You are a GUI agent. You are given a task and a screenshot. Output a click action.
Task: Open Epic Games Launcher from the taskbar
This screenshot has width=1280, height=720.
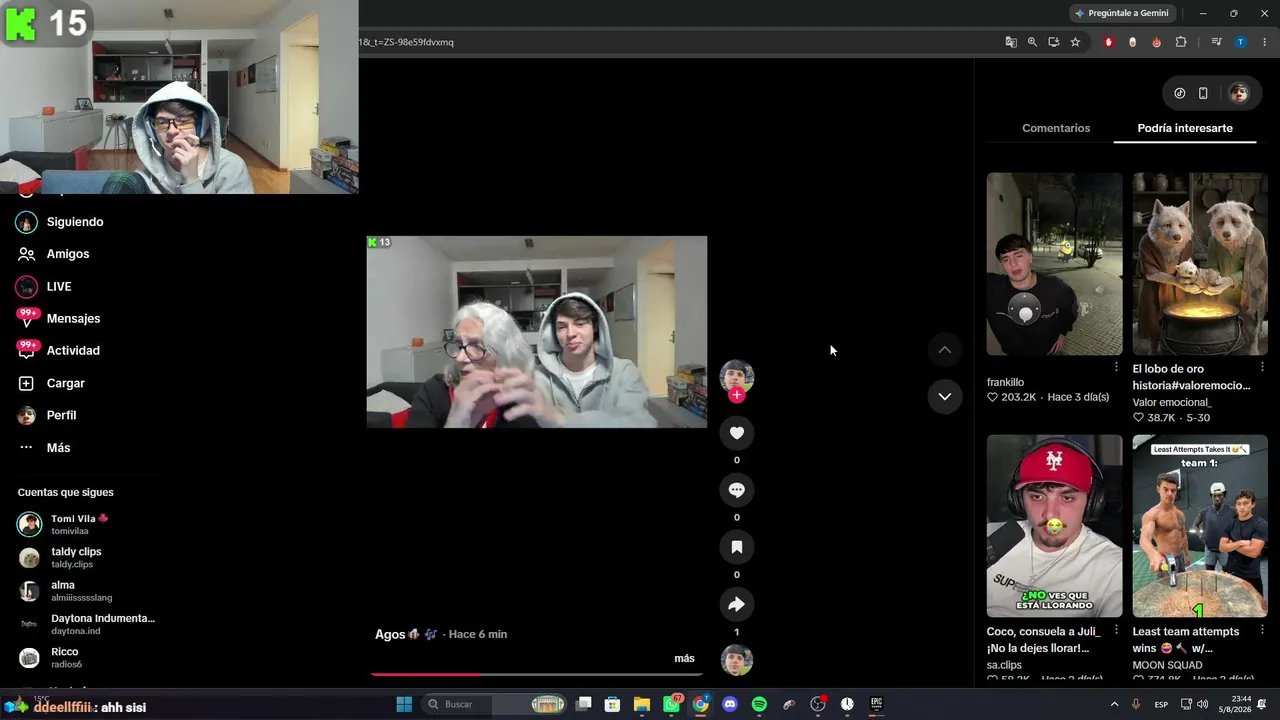[x=876, y=704]
